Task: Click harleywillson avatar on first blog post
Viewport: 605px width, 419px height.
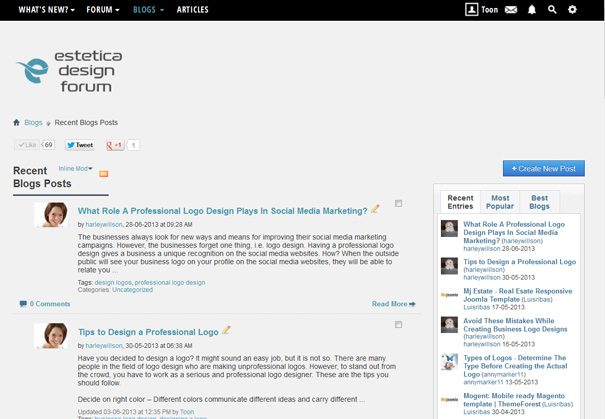Action: [51, 215]
